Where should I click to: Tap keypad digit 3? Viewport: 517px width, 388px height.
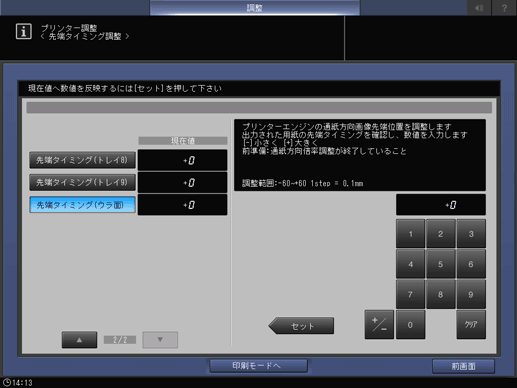471,234
